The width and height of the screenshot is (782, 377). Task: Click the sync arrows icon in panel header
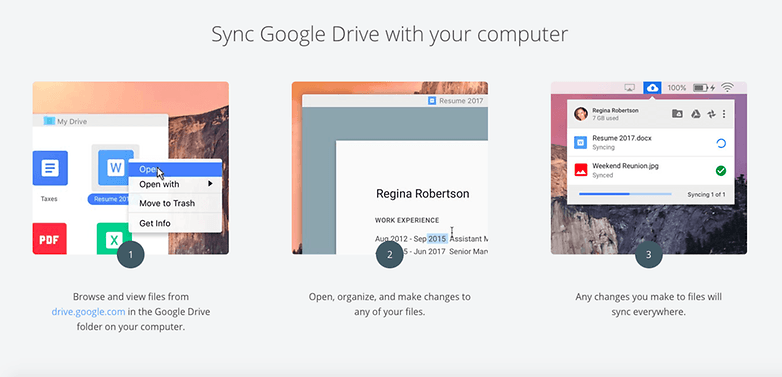[x=711, y=114]
